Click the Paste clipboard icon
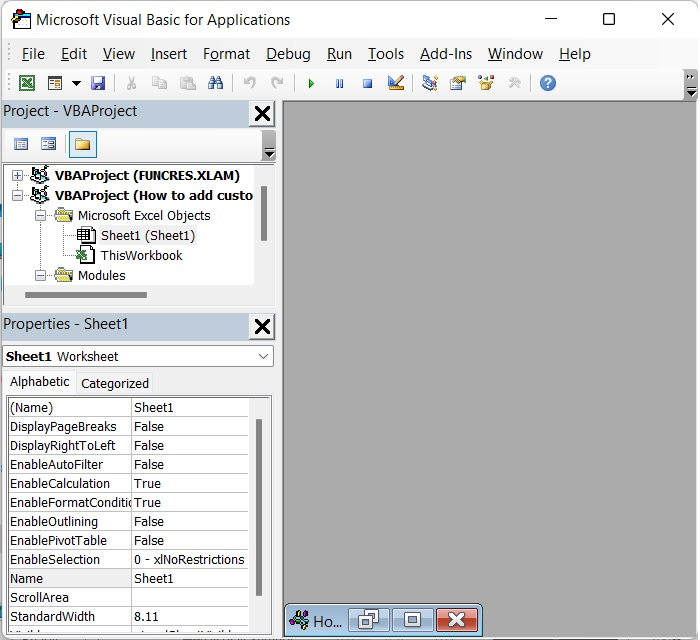Image resolution: width=700 pixels, height=640 pixels. (x=188, y=83)
